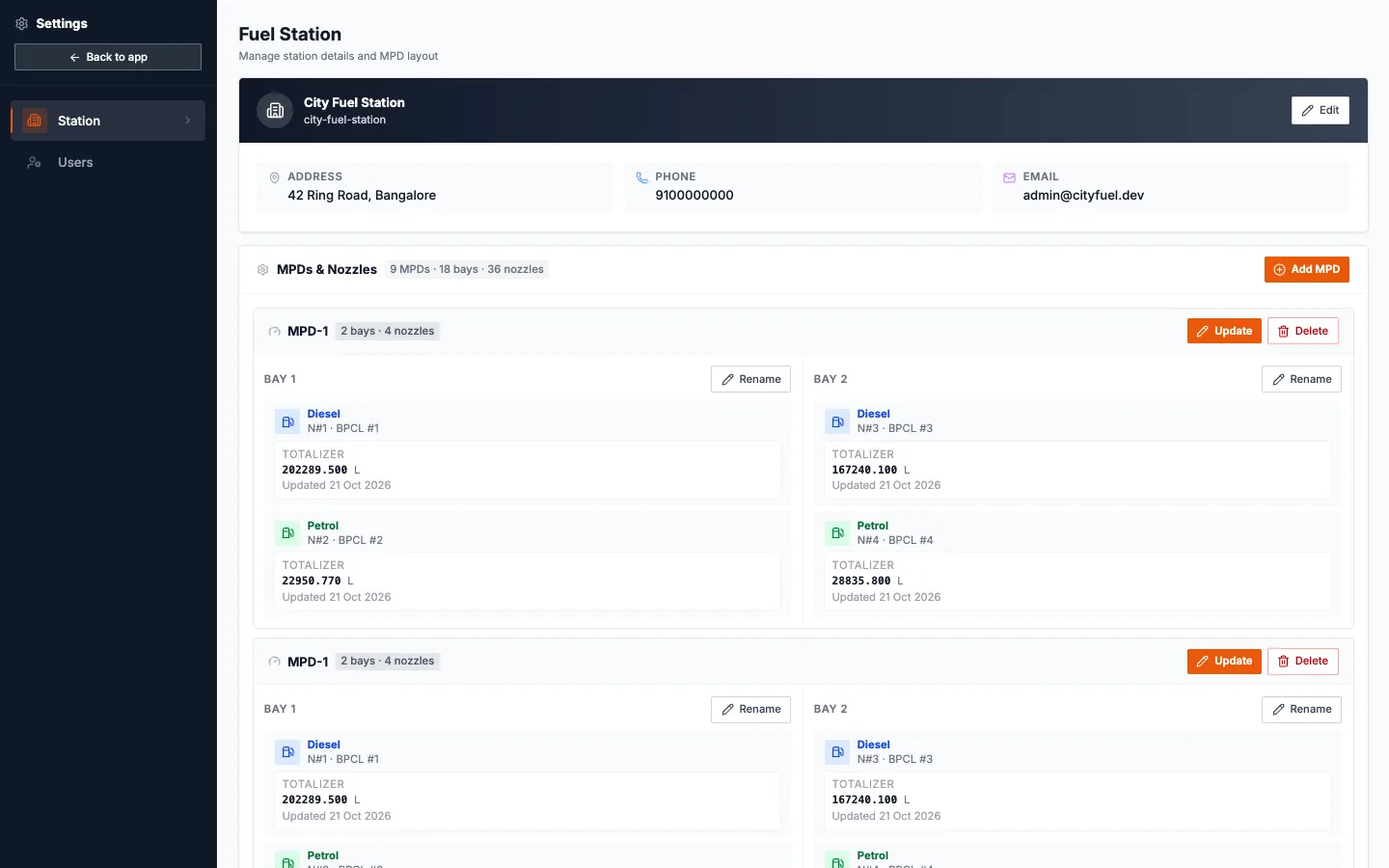Update the second MPD-1

point(1224,661)
